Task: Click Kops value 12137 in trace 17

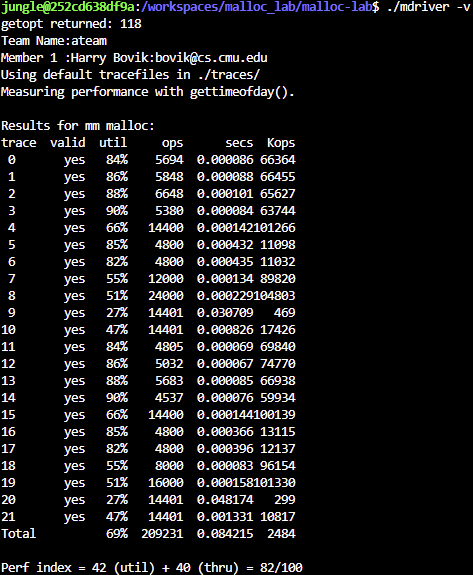Action: 278,448
